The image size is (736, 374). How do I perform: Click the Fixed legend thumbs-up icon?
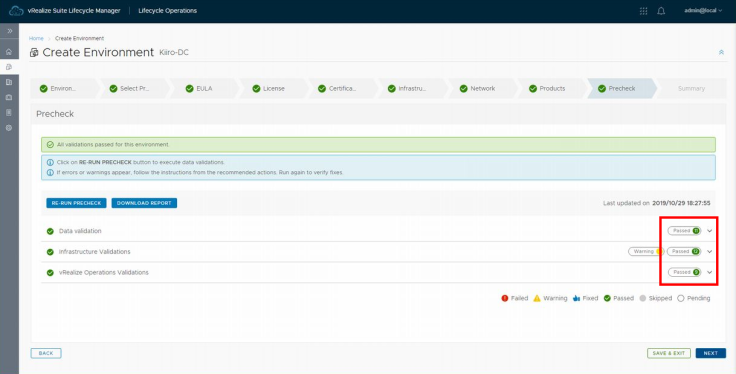coord(576,298)
